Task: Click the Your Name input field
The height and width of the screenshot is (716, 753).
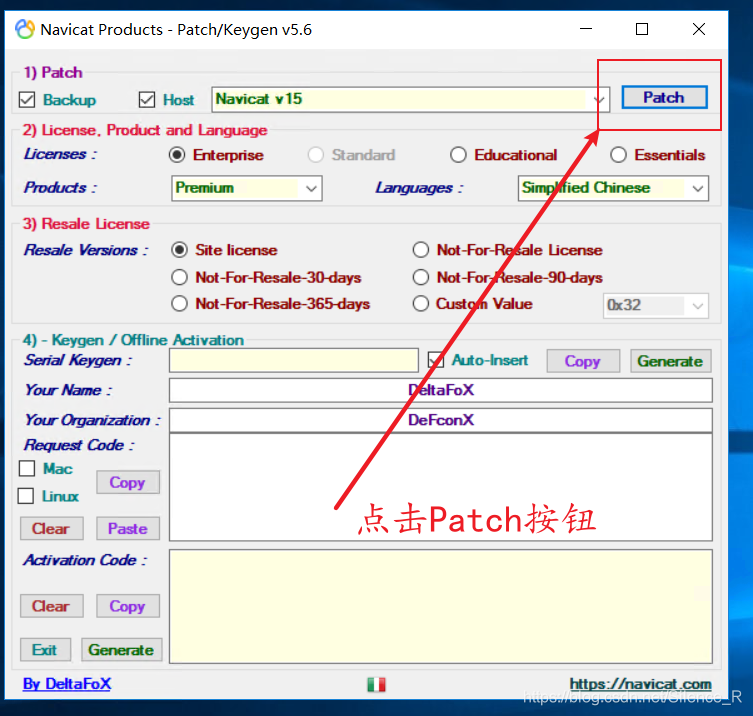Action: [x=440, y=390]
